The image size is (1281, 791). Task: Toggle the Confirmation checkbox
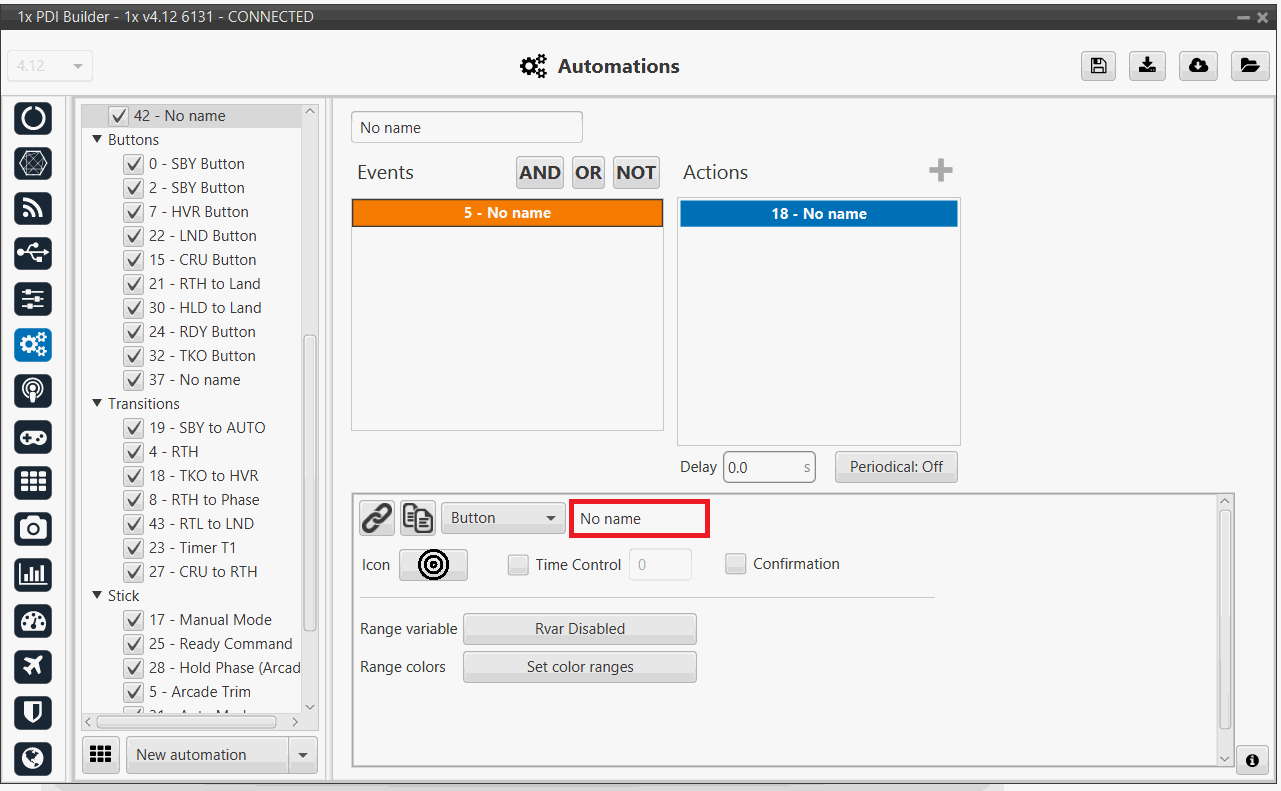pos(736,564)
